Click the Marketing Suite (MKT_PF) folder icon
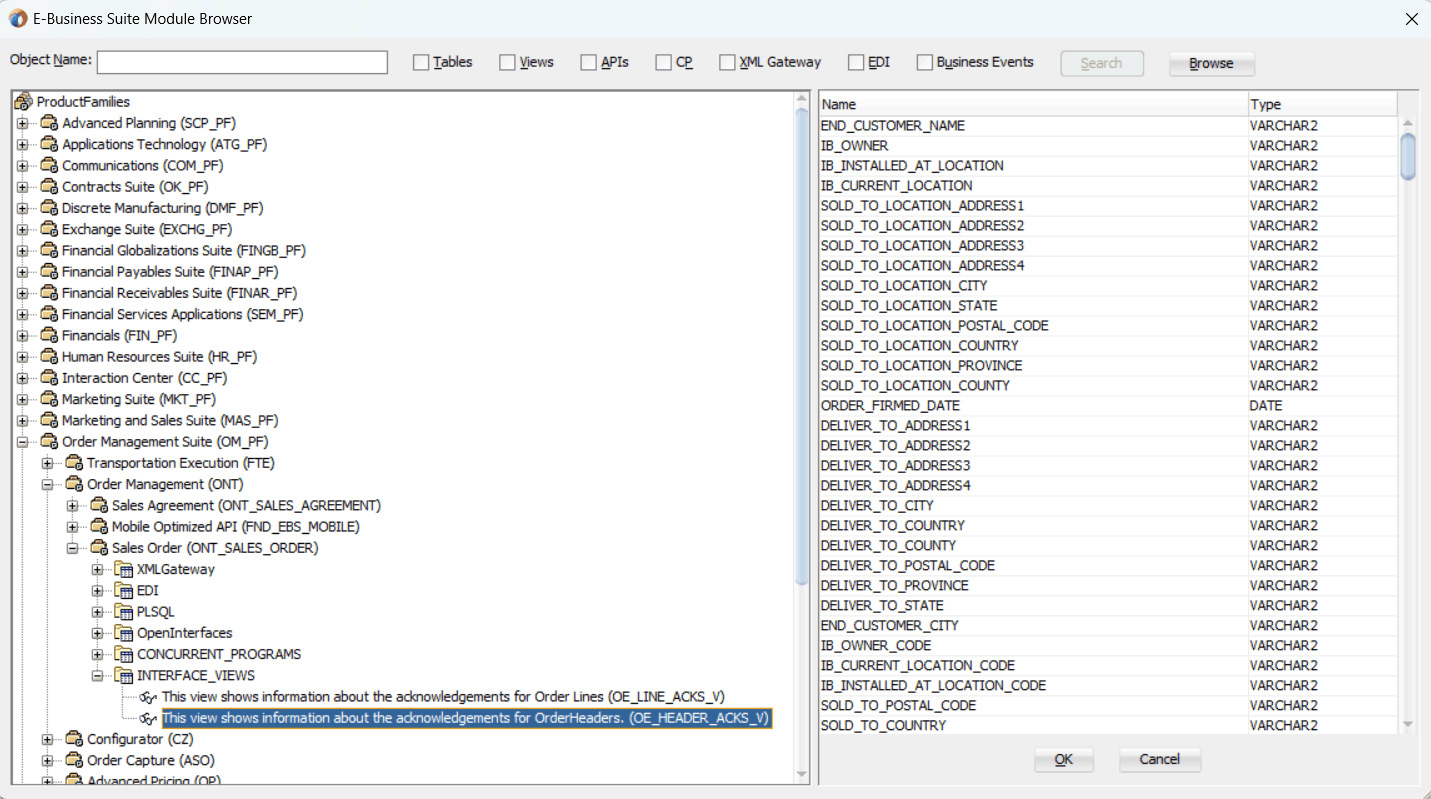Screen dimensions: 1431x799 click(x=49, y=399)
